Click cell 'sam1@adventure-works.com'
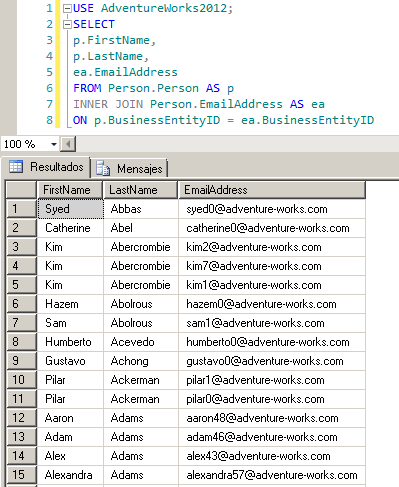This screenshot has height=487, width=399. point(272,323)
